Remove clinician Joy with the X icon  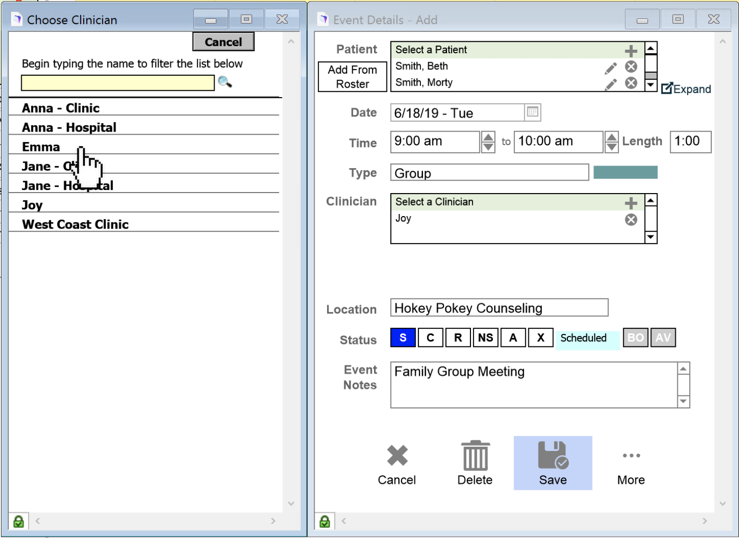631,219
